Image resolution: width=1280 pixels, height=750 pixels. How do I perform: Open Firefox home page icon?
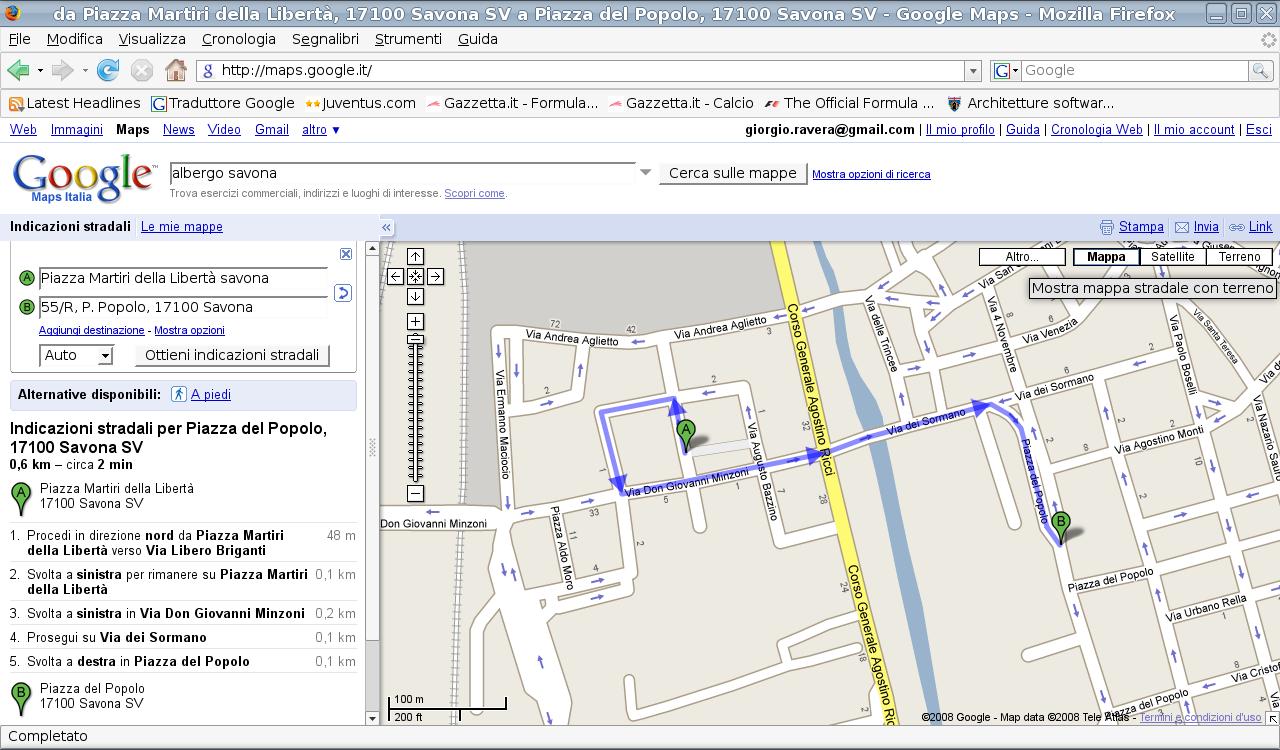tap(176, 70)
